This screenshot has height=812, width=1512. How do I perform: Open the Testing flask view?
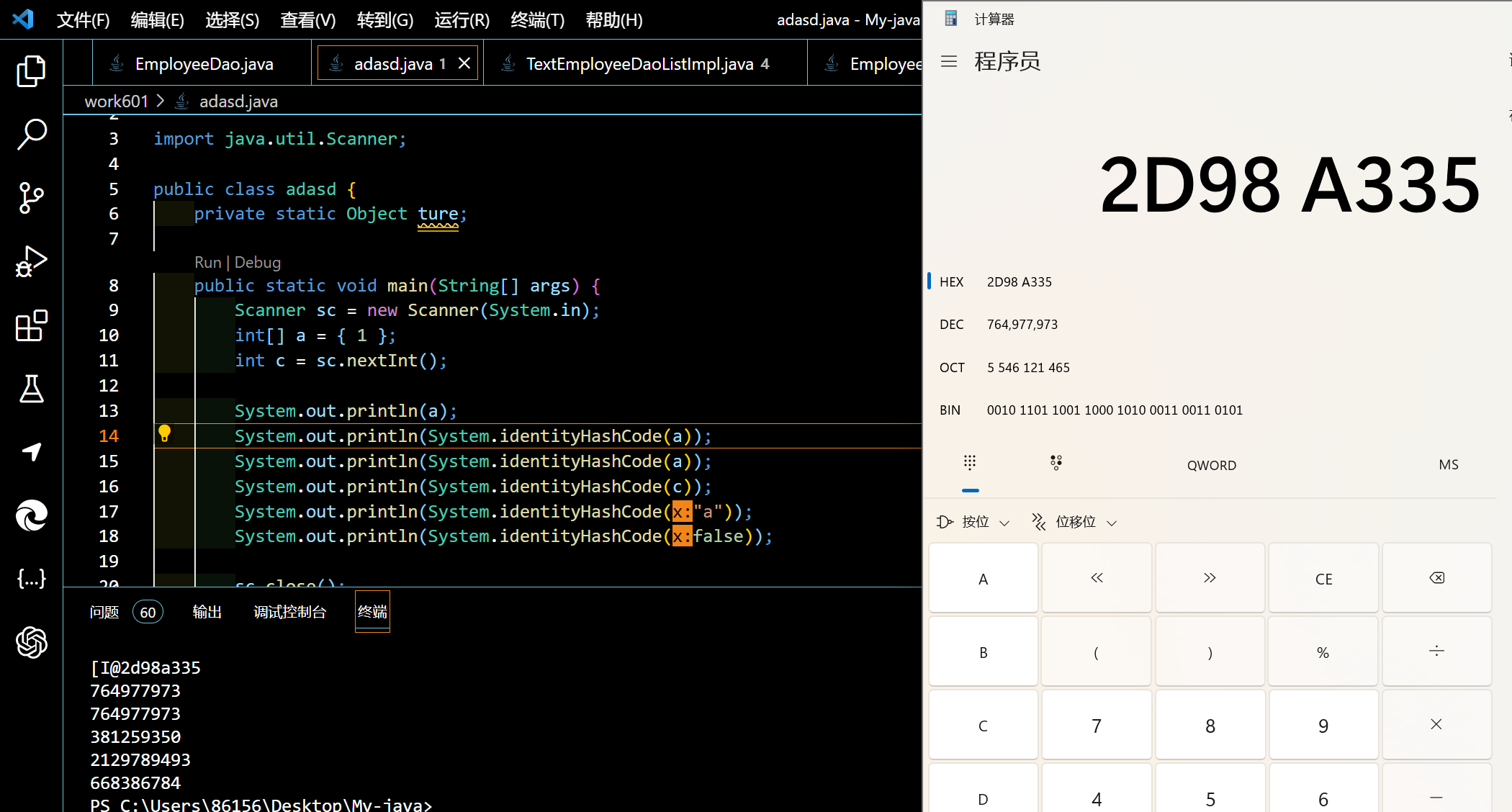tap(31, 389)
